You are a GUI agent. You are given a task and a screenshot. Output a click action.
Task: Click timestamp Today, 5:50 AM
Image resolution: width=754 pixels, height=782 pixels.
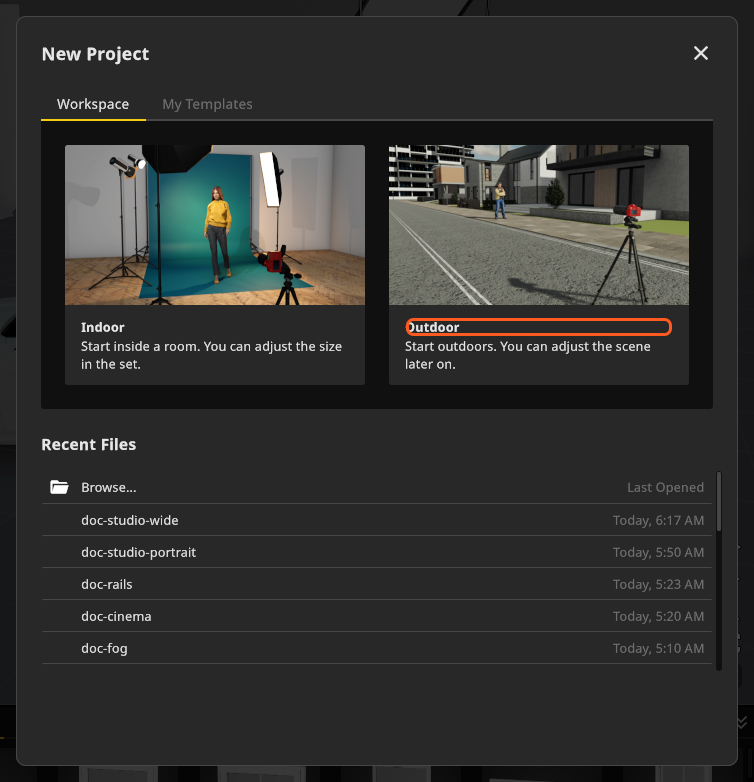pos(658,552)
